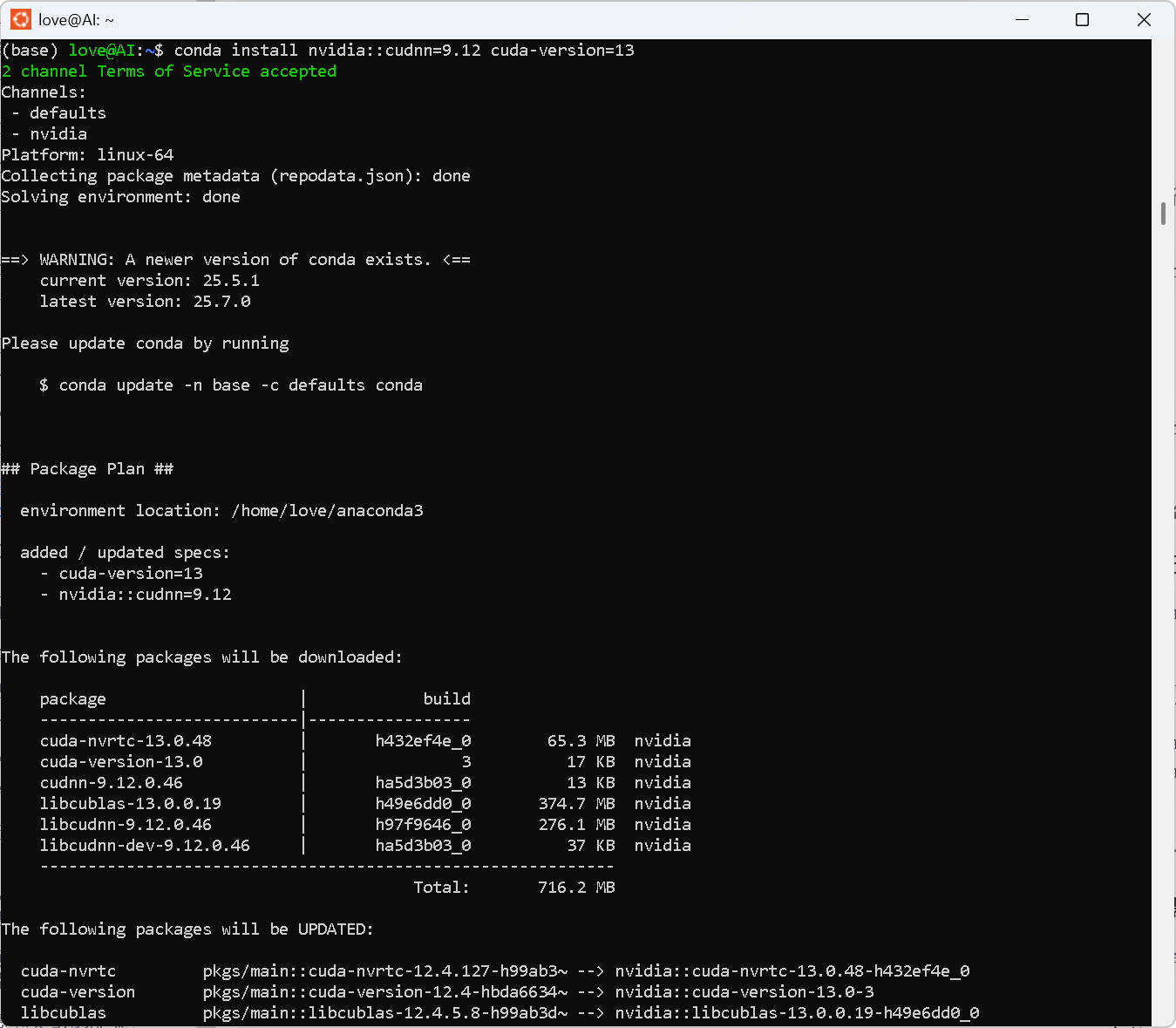This screenshot has height=1028, width=1176.
Task: Click the size '65.3 MB'
Action: click(x=581, y=741)
